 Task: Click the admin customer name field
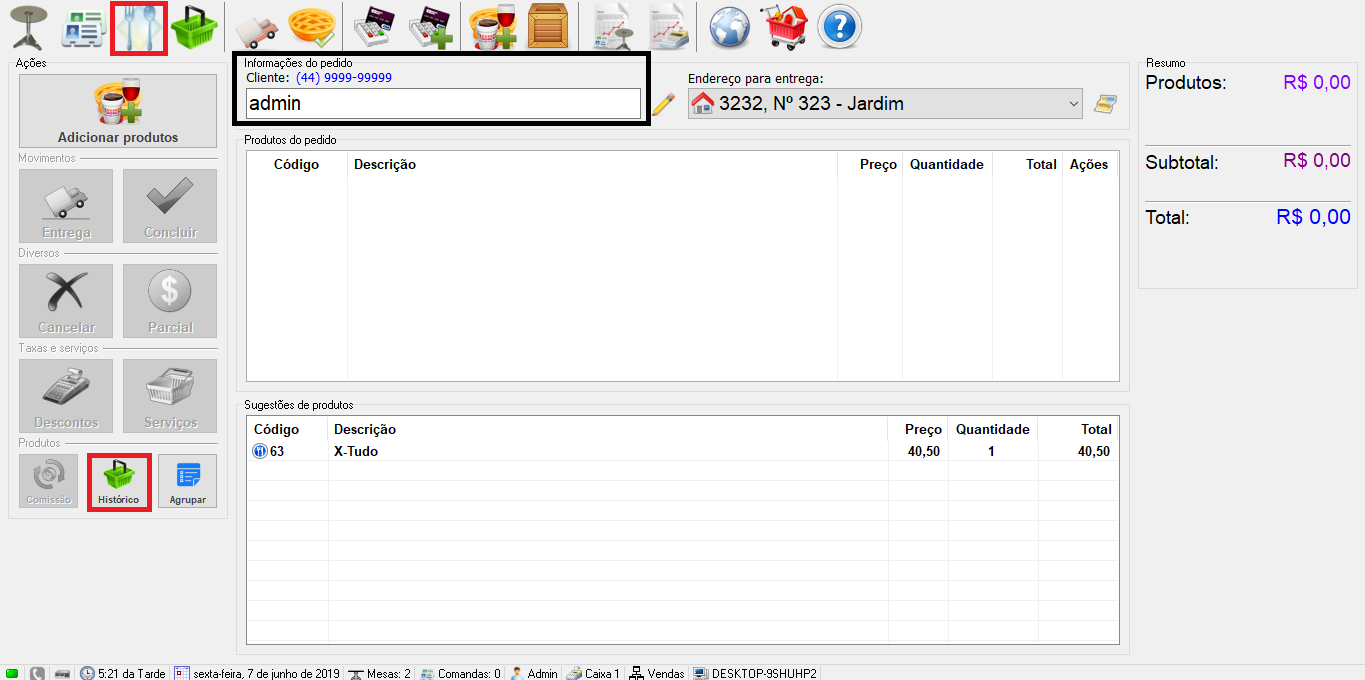[x=443, y=103]
